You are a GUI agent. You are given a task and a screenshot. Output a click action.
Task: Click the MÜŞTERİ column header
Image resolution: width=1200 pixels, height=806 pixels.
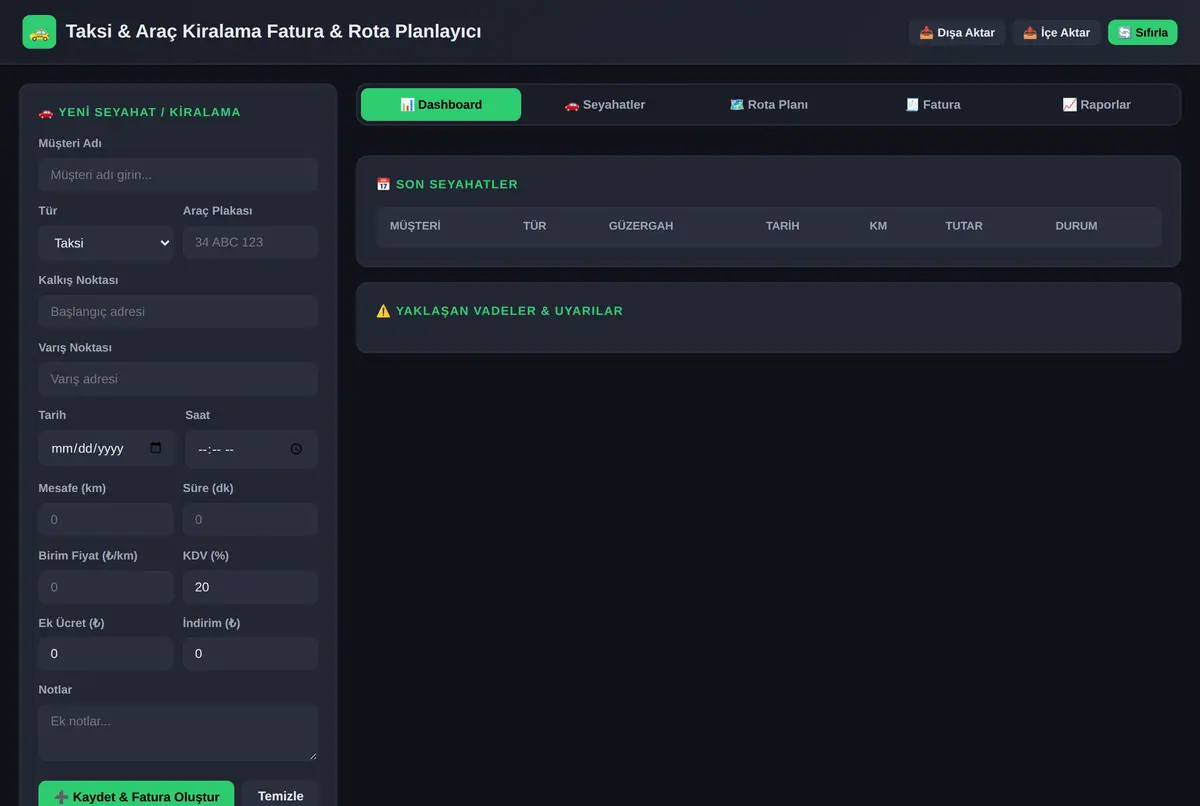coord(415,226)
